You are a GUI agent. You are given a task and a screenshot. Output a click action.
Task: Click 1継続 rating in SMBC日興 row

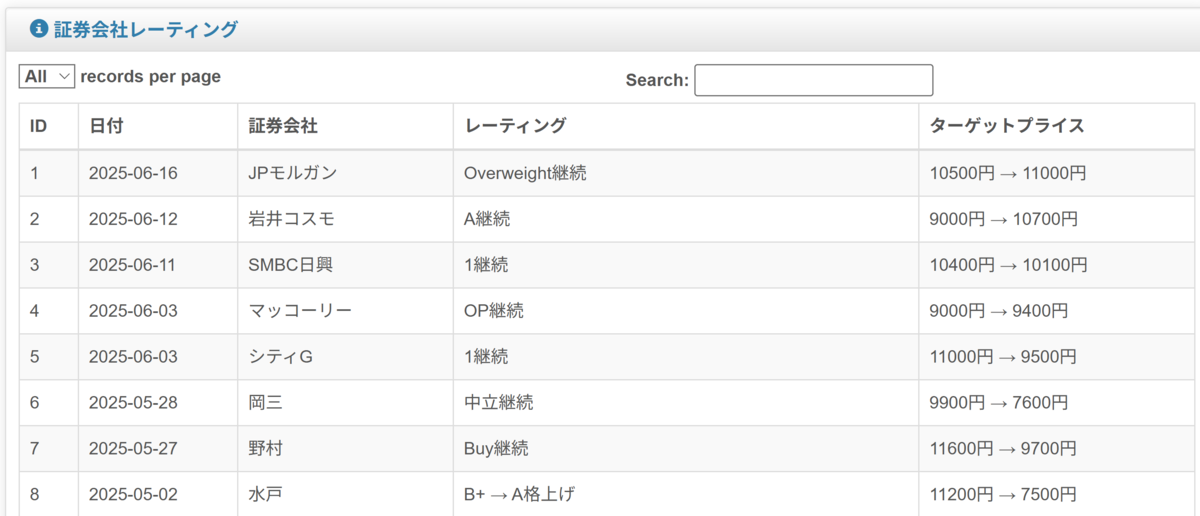point(686,265)
